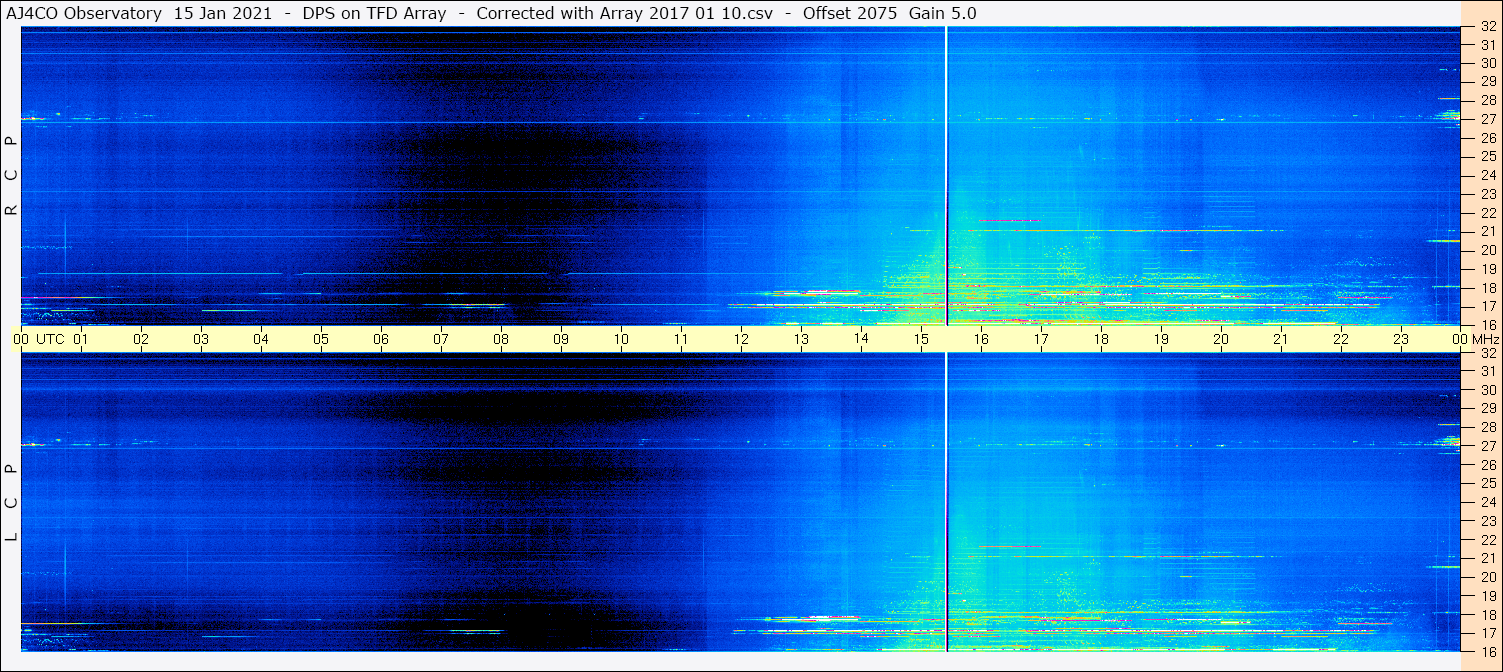
Task: Click RCP panel frequency label "22"
Action: point(1488,212)
